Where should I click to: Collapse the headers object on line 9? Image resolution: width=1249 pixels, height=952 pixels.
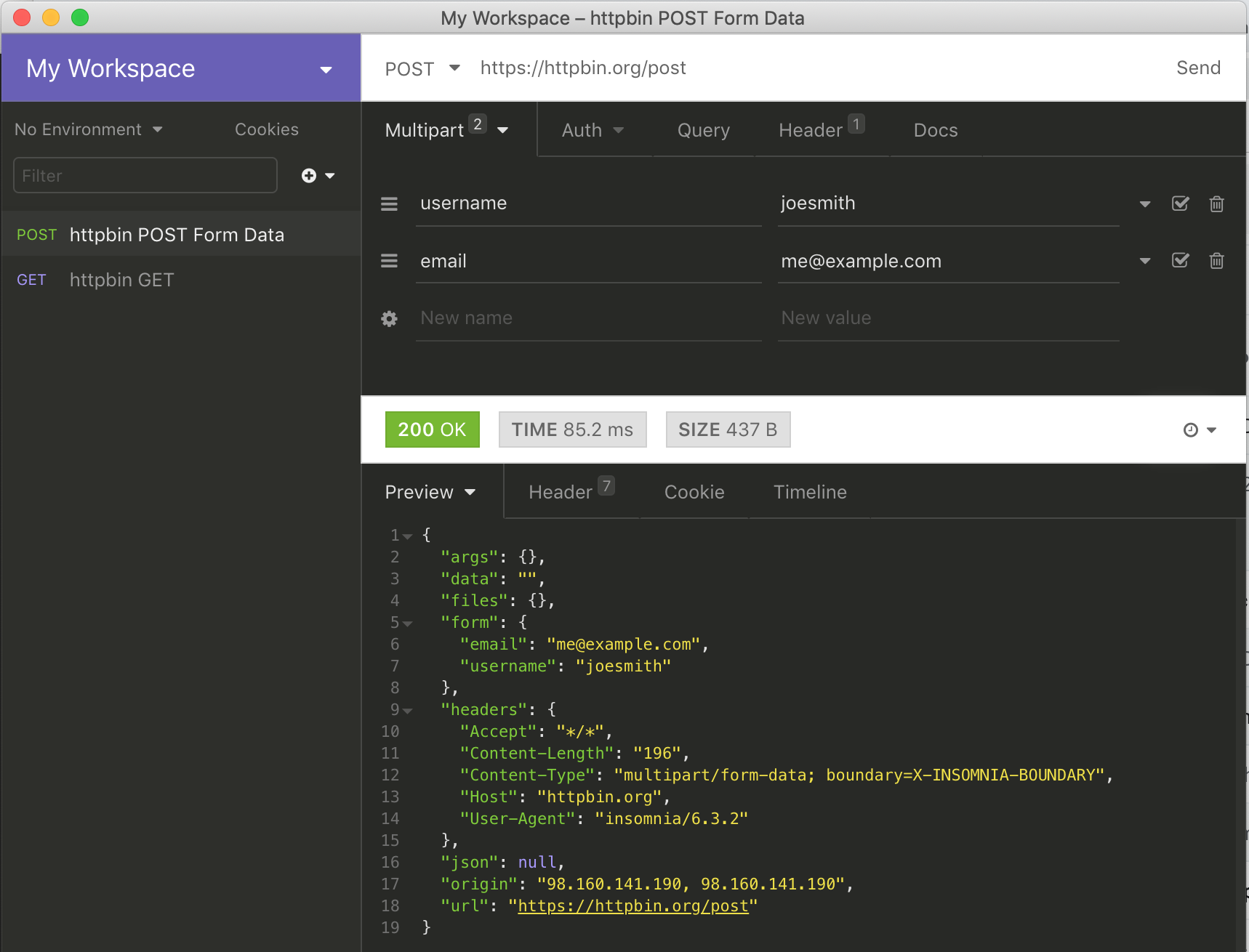(408, 711)
